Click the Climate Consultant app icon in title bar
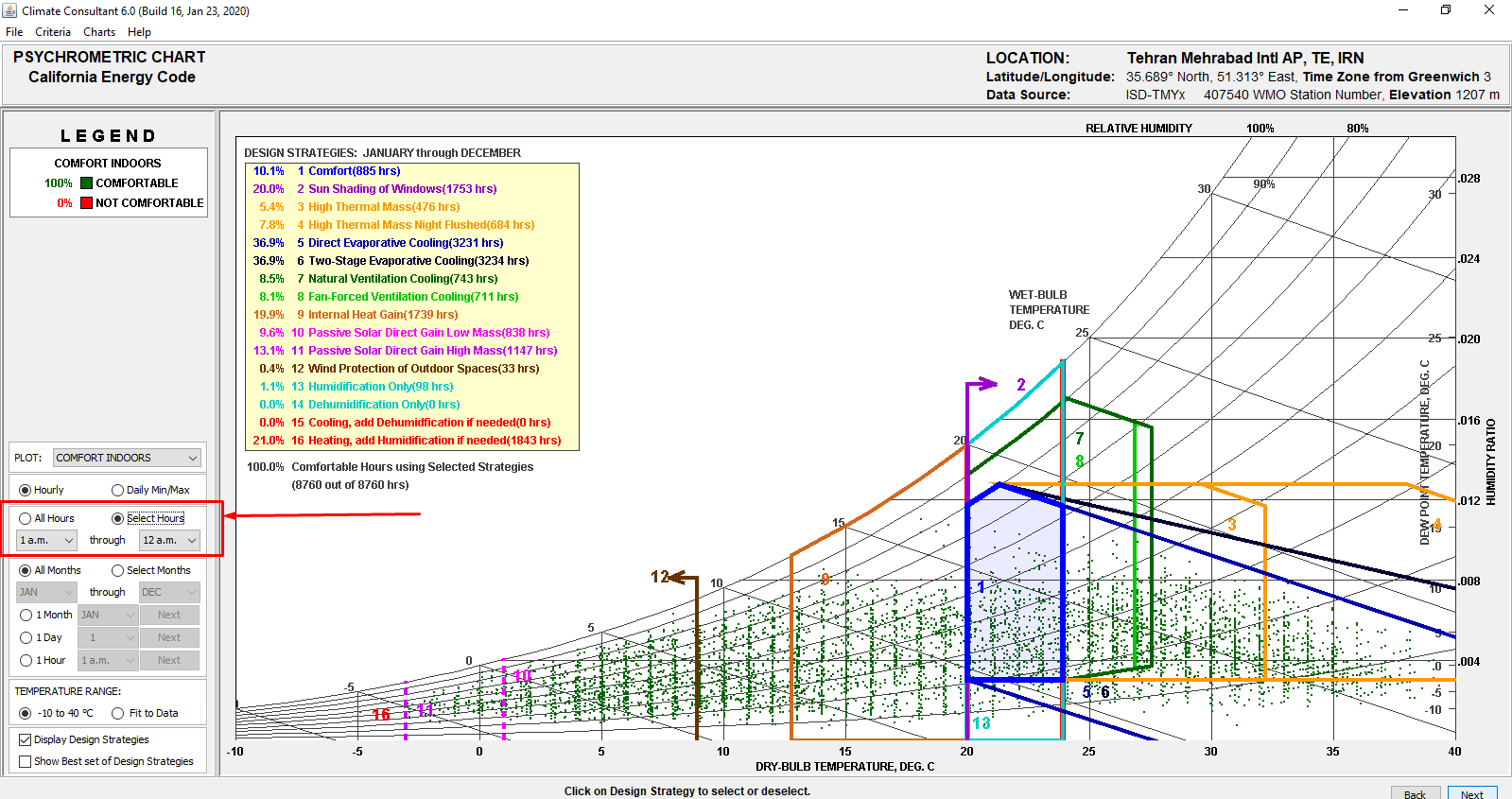1512x799 pixels. 10,10
